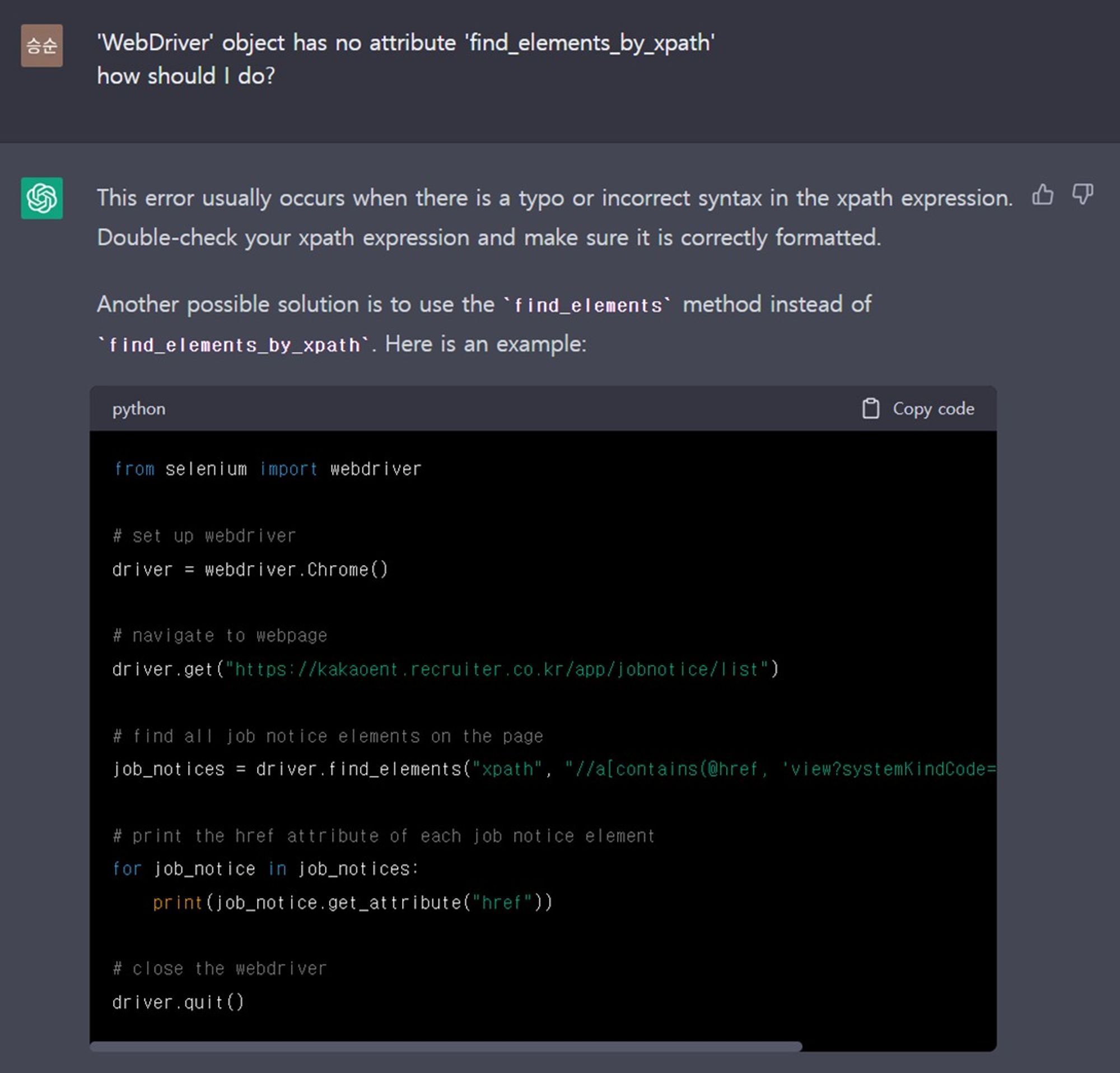Viewport: 1120px width, 1073px height.
Task: Click the driver.quit() code line
Action: click(178, 1002)
